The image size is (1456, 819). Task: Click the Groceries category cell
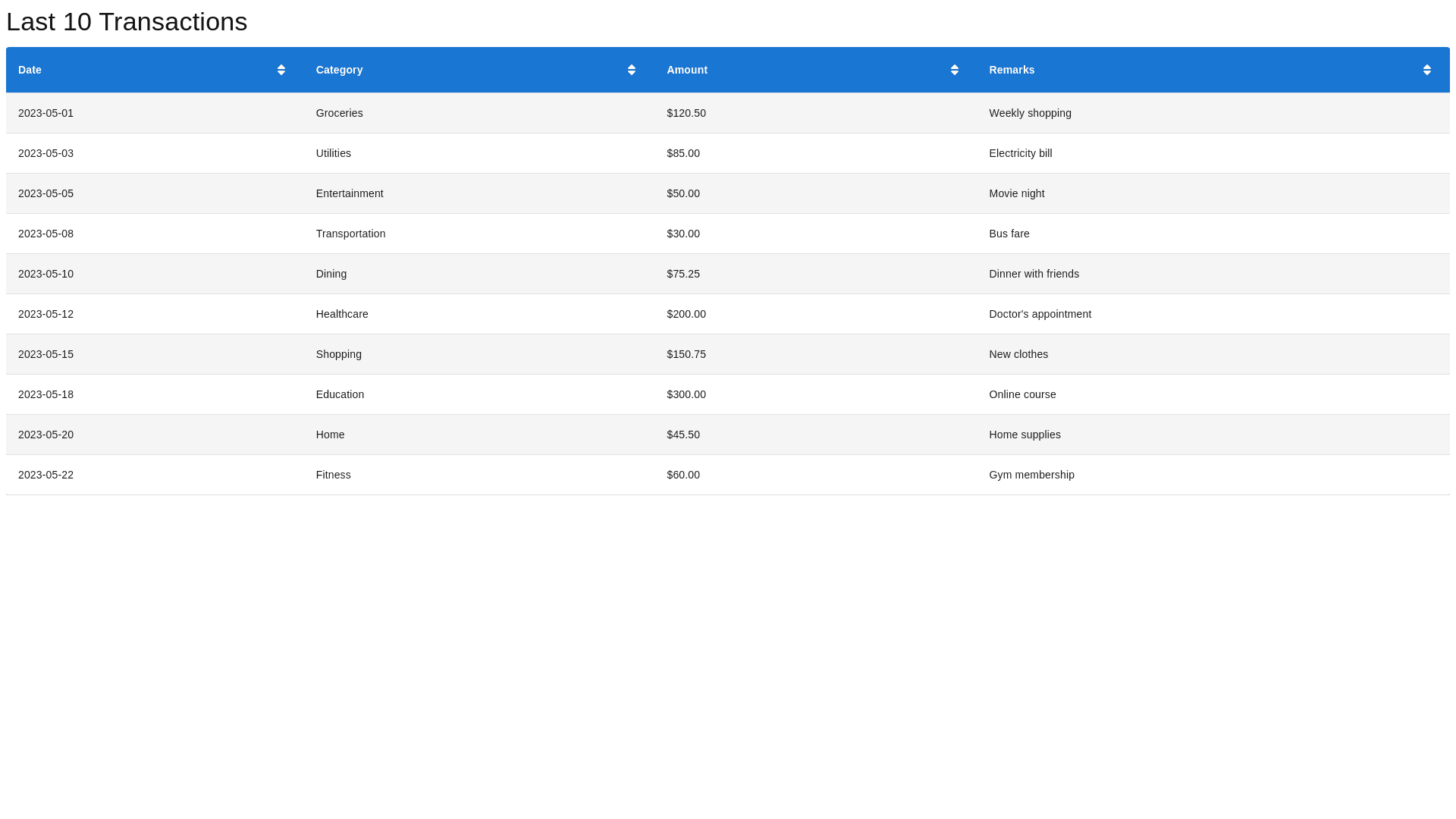(339, 113)
